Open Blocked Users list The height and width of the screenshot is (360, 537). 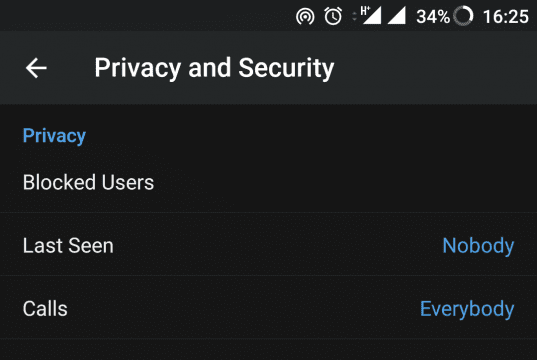pos(268,182)
